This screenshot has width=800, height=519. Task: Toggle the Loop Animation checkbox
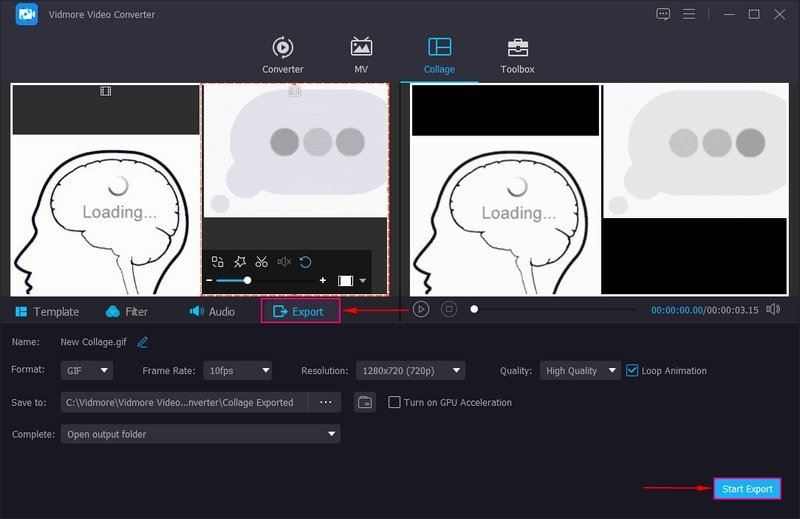pyautogui.click(x=632, y=370)
